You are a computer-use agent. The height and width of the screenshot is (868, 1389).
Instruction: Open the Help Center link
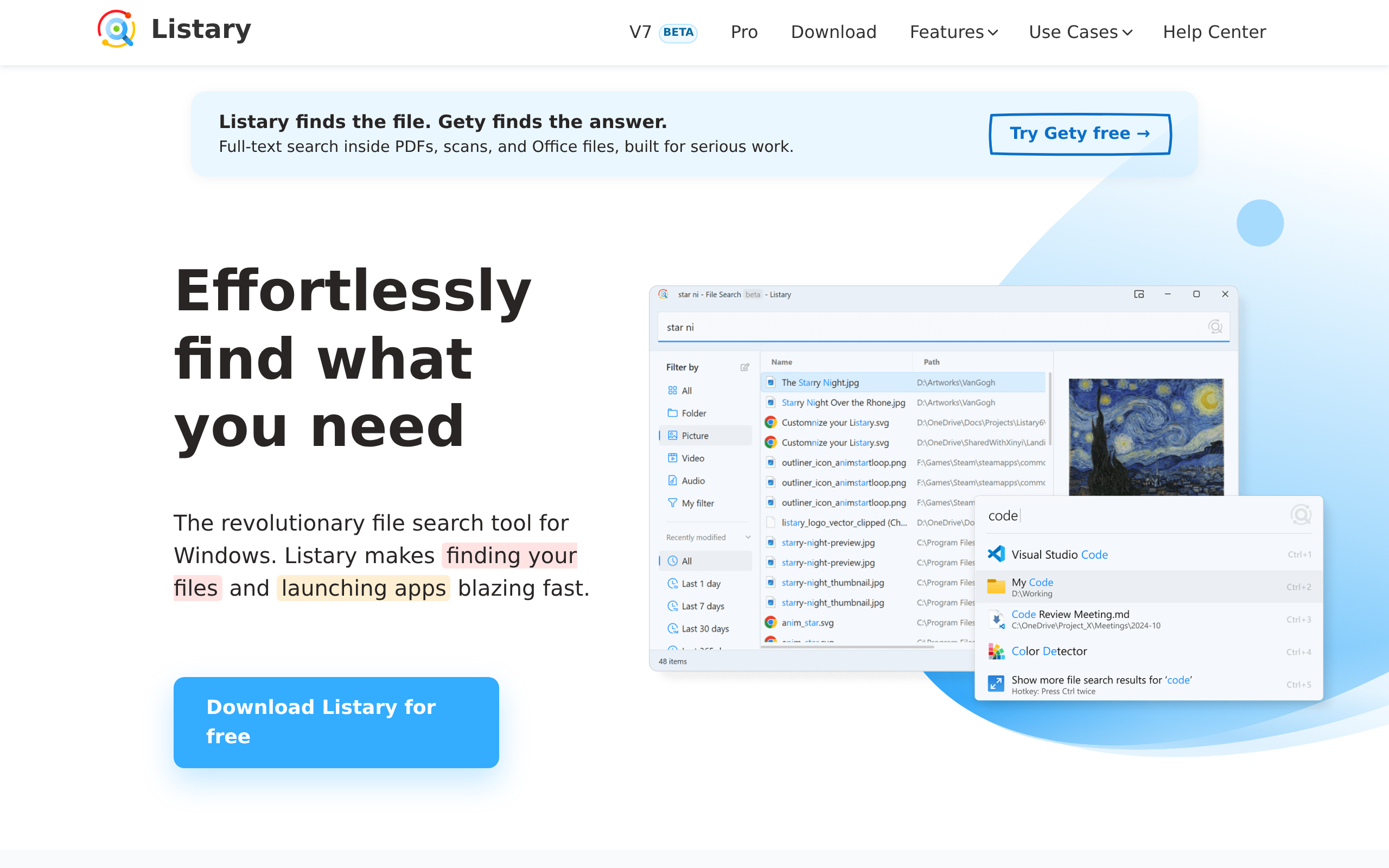click(x=1214, y=32)
